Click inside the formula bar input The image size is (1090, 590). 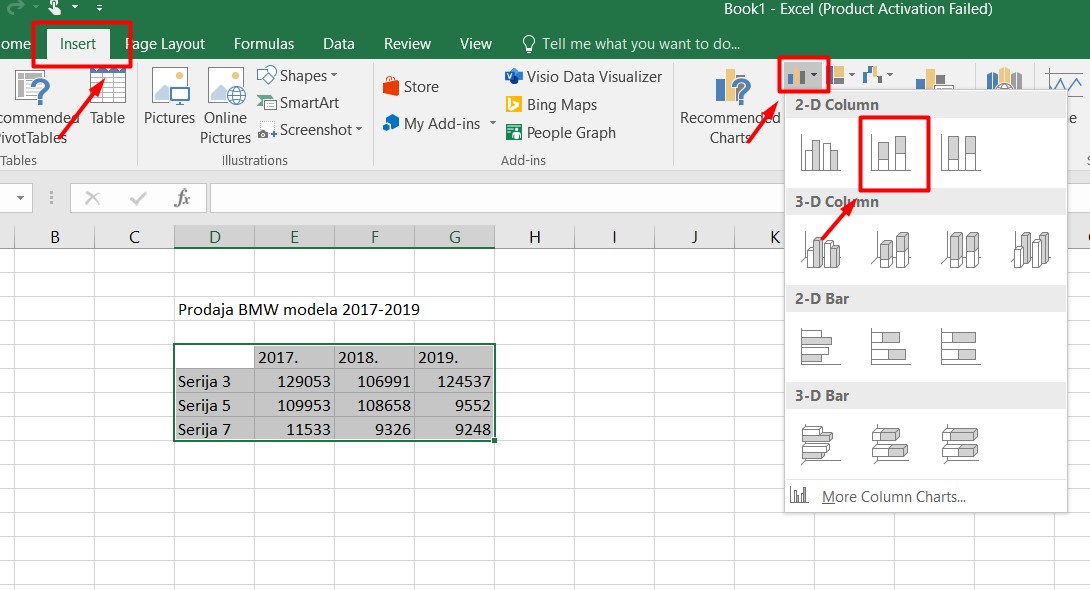pyautogui.click(x=497, y=198)
